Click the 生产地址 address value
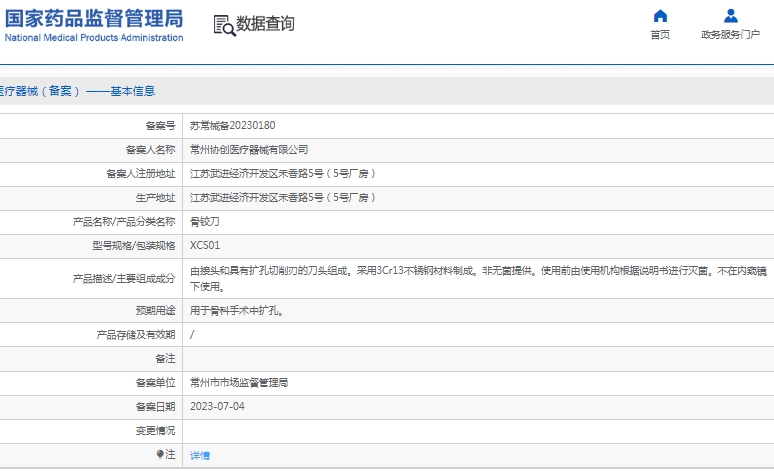This screenshot has width=774, height=474. pos(283,198)
